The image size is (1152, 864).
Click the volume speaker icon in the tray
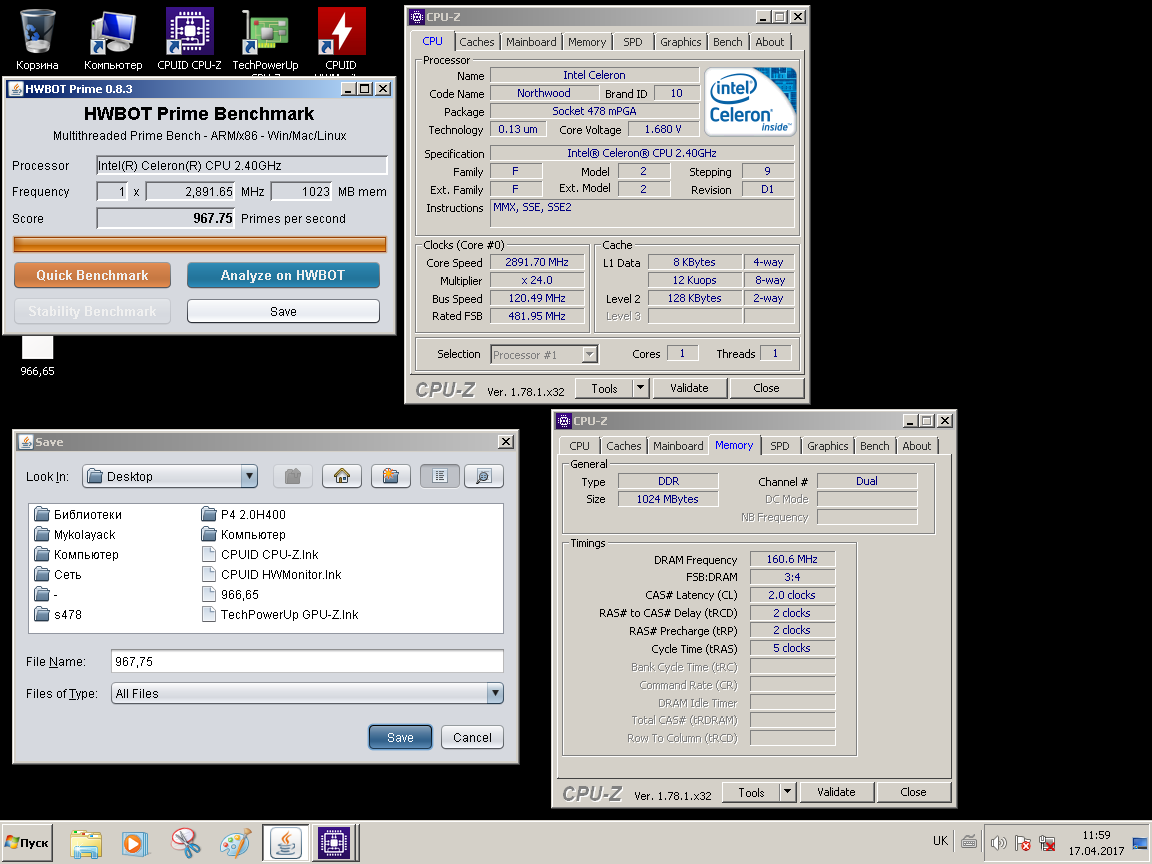[x=998, y=843]
